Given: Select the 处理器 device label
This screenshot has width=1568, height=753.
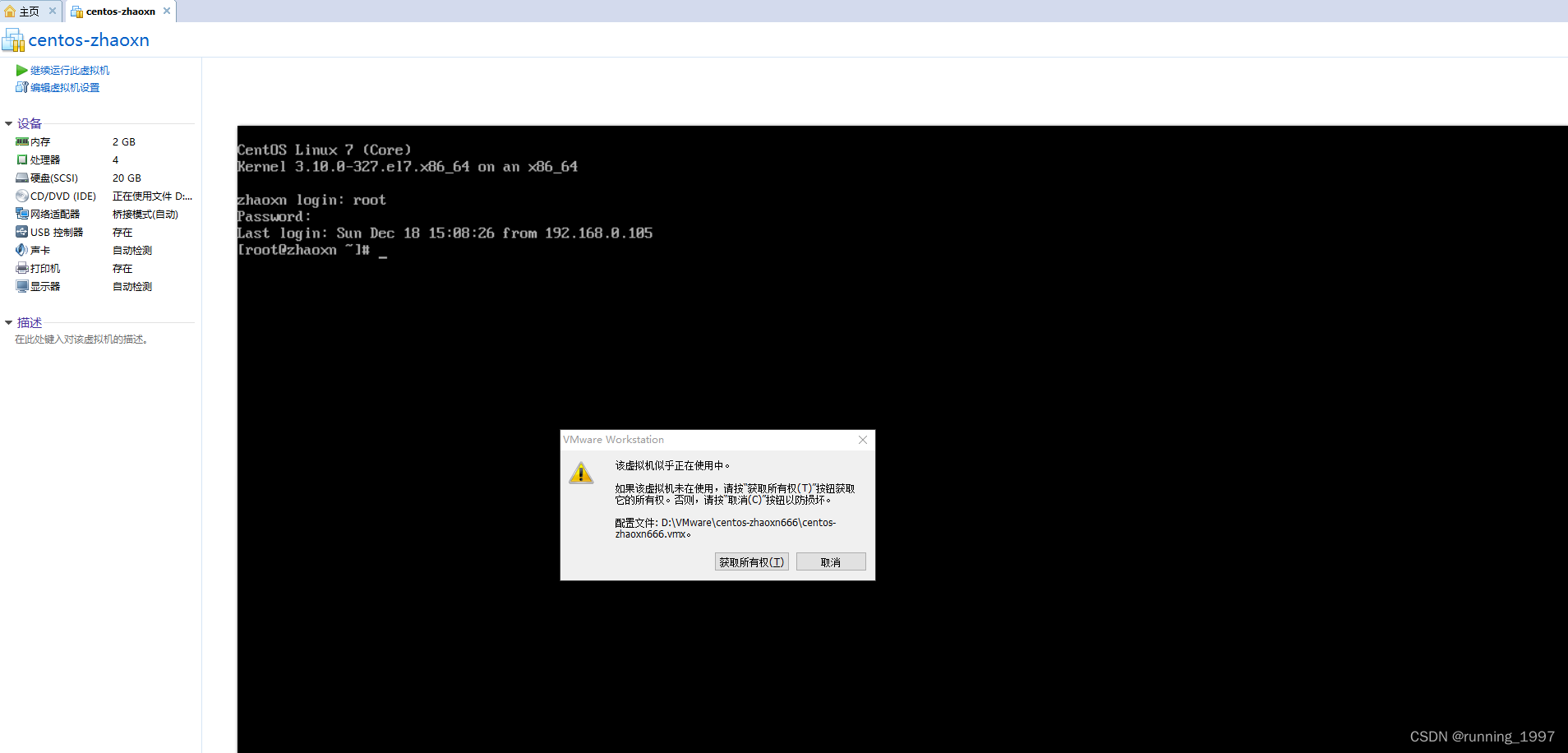Looking at the screenshot, I should [x=45, y=160].
